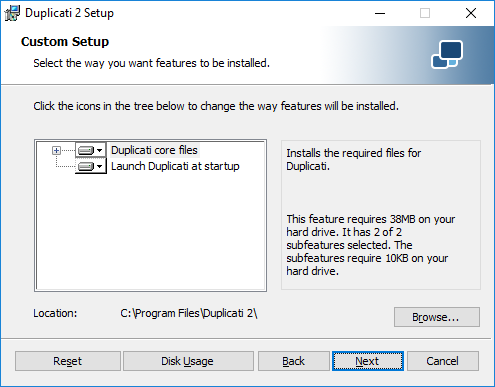This screenshot has width=495, height=387.
Task: Click the Reset button
Action: [68, 361]
